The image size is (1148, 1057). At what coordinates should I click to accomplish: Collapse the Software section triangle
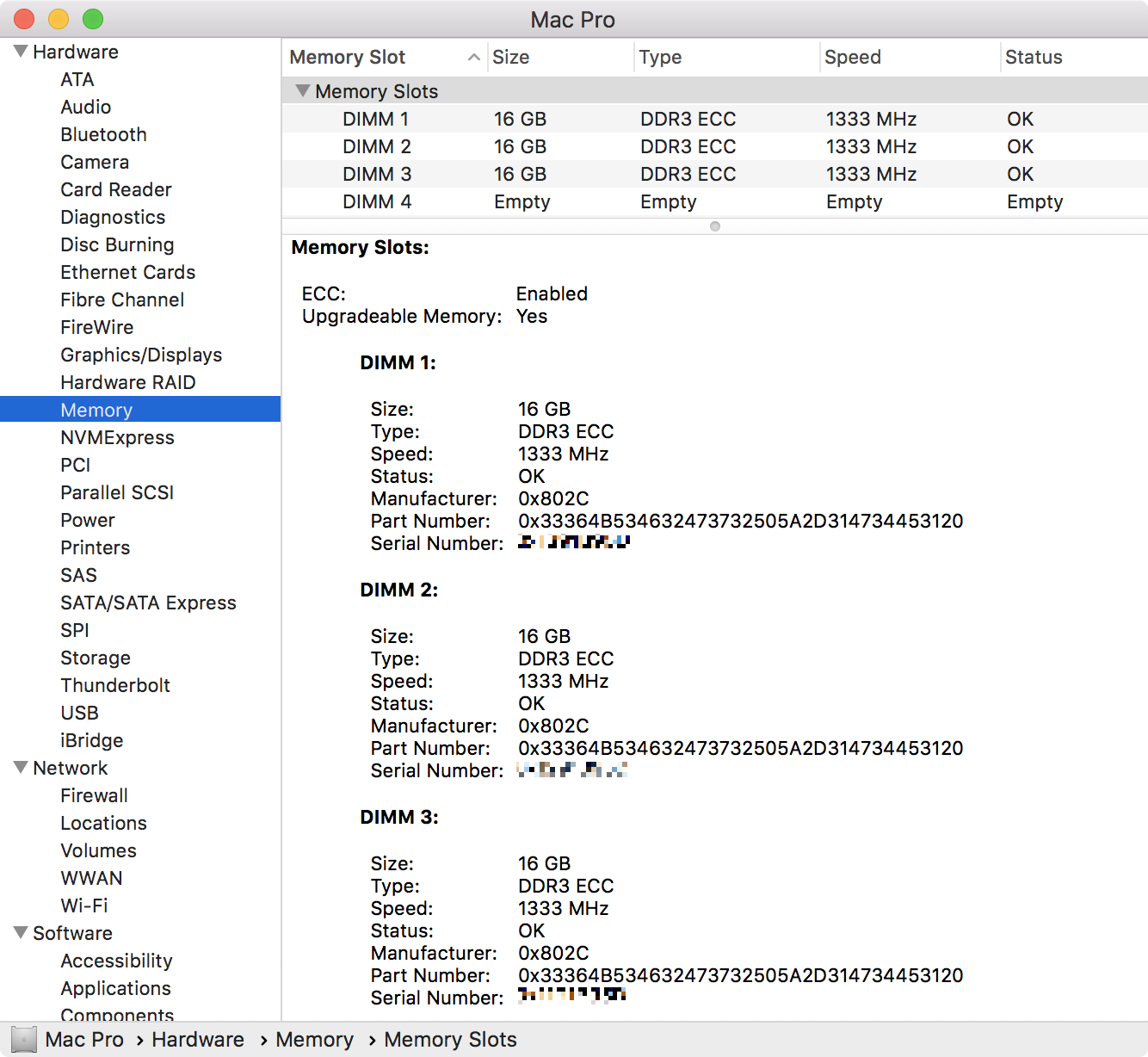click(22, 933)
